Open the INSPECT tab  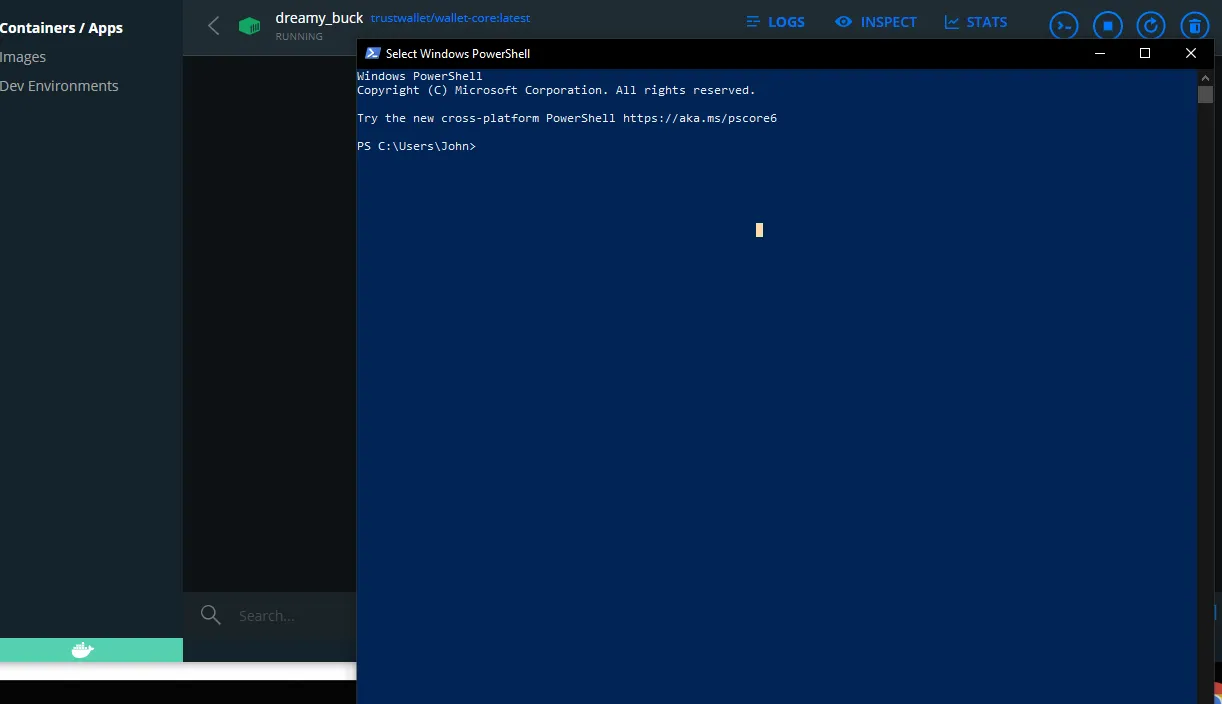[x=876, y=22]
